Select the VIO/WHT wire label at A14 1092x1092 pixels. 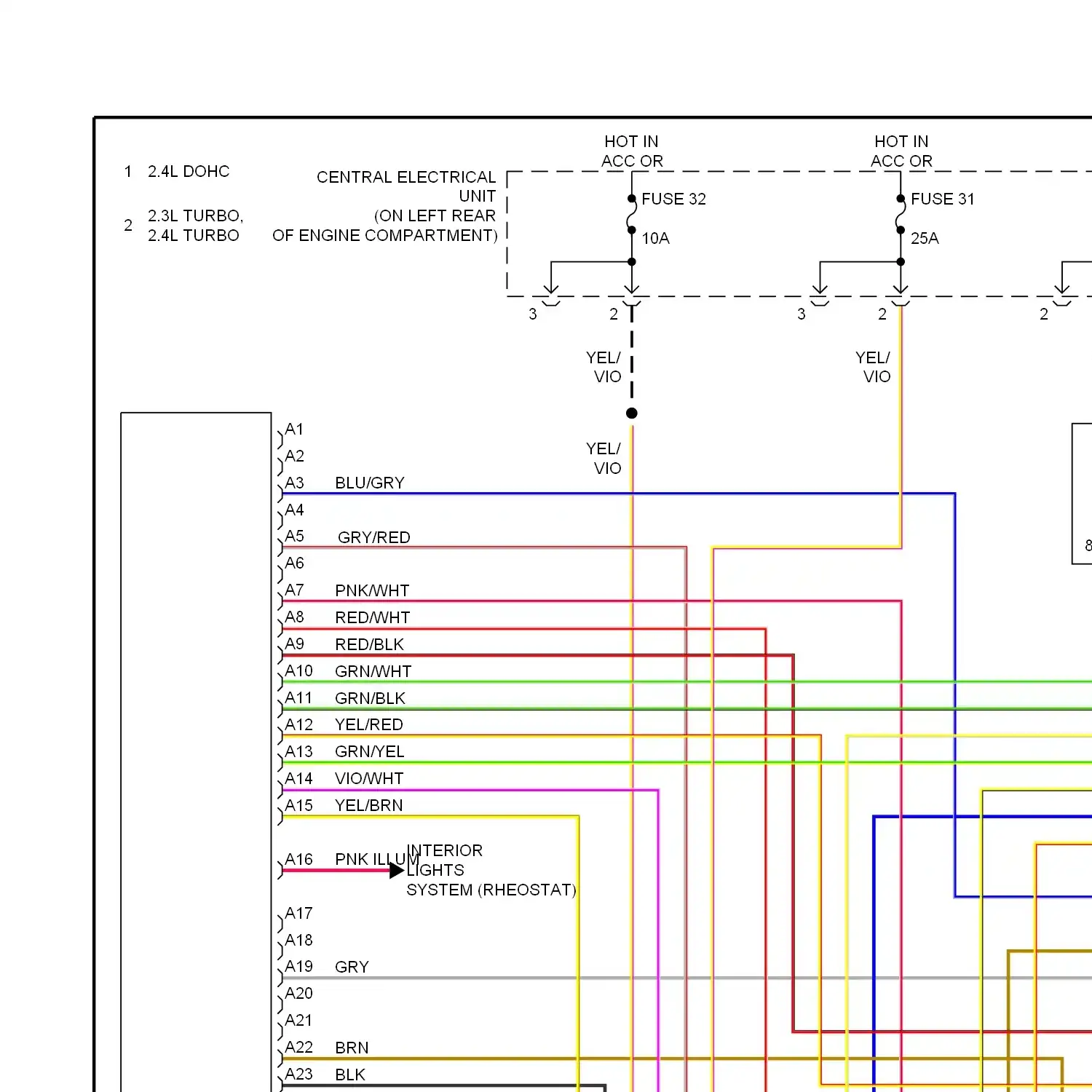tap(369, 778)
